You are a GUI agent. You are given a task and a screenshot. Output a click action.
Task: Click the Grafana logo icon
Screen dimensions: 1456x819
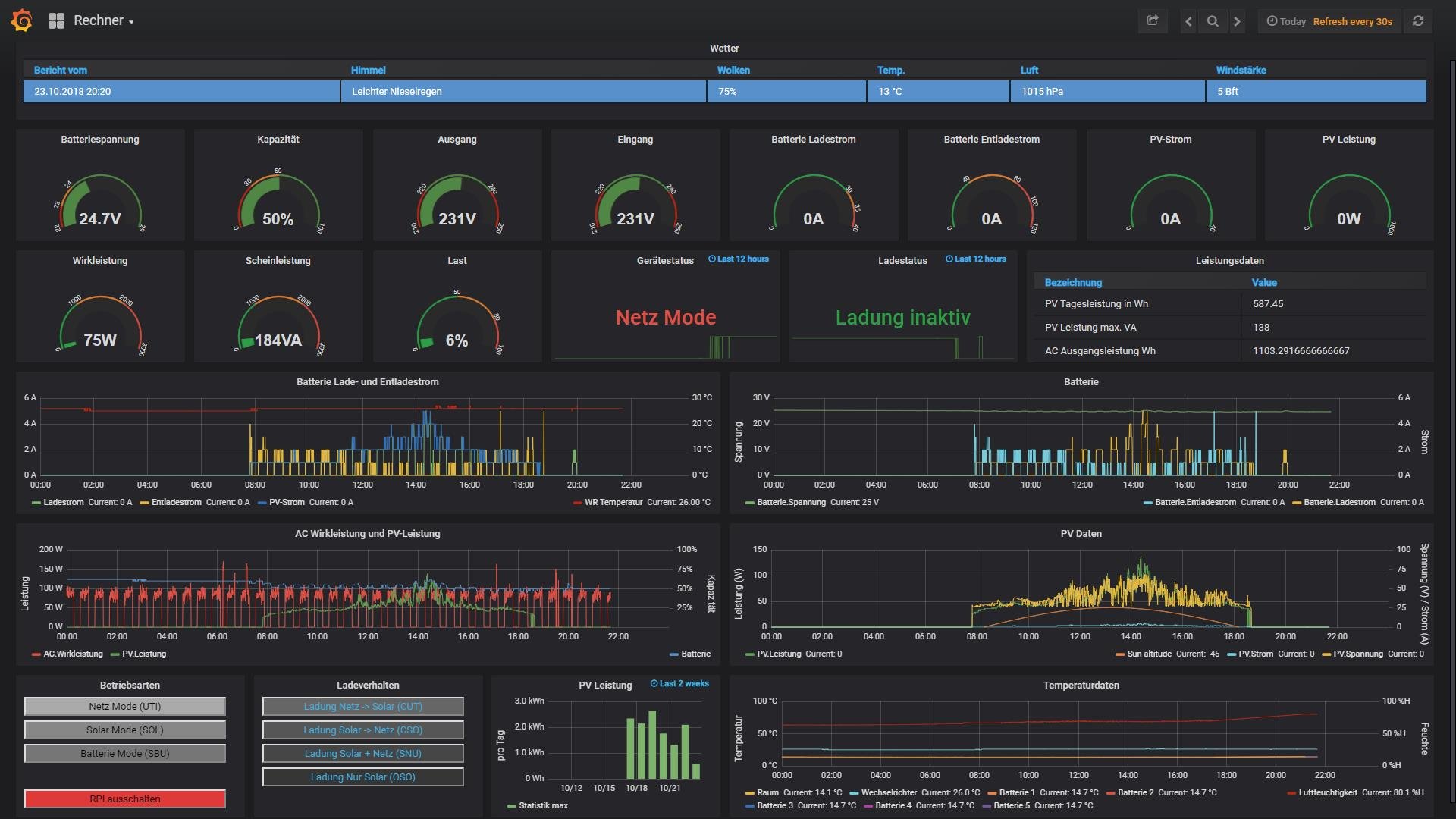21,20
